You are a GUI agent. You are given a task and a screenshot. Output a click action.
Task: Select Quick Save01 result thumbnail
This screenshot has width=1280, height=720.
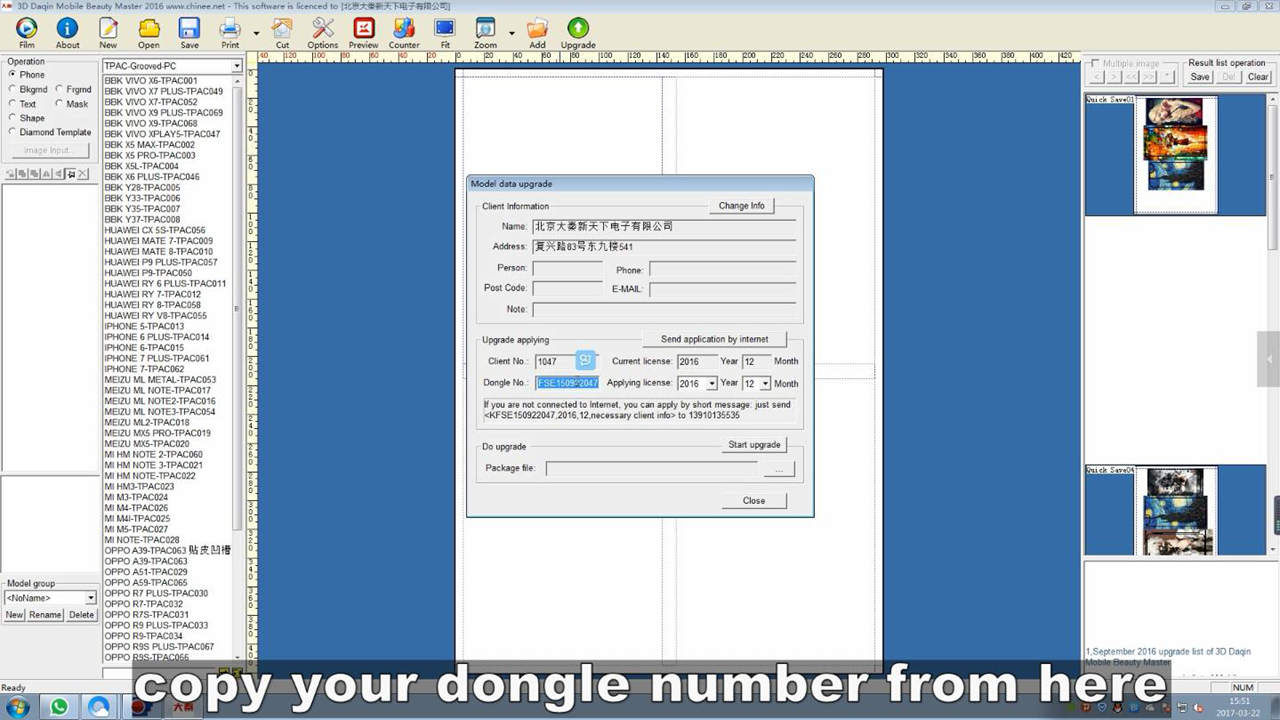coord(1175,155)
